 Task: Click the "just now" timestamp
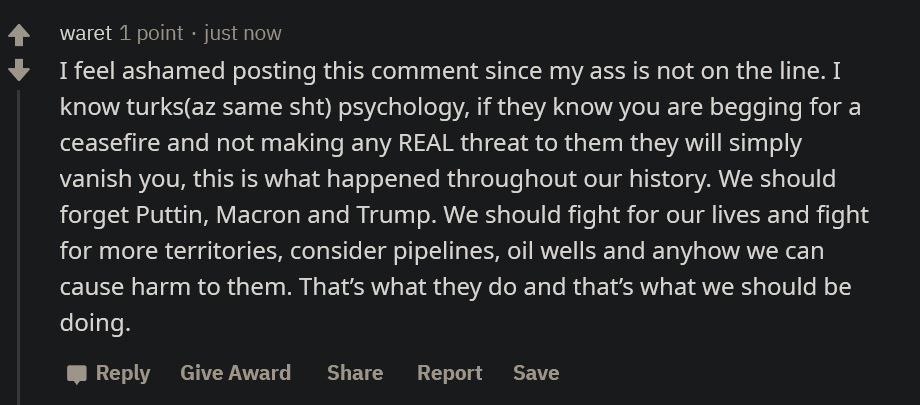pyautogui.click(x=242, y=33)
